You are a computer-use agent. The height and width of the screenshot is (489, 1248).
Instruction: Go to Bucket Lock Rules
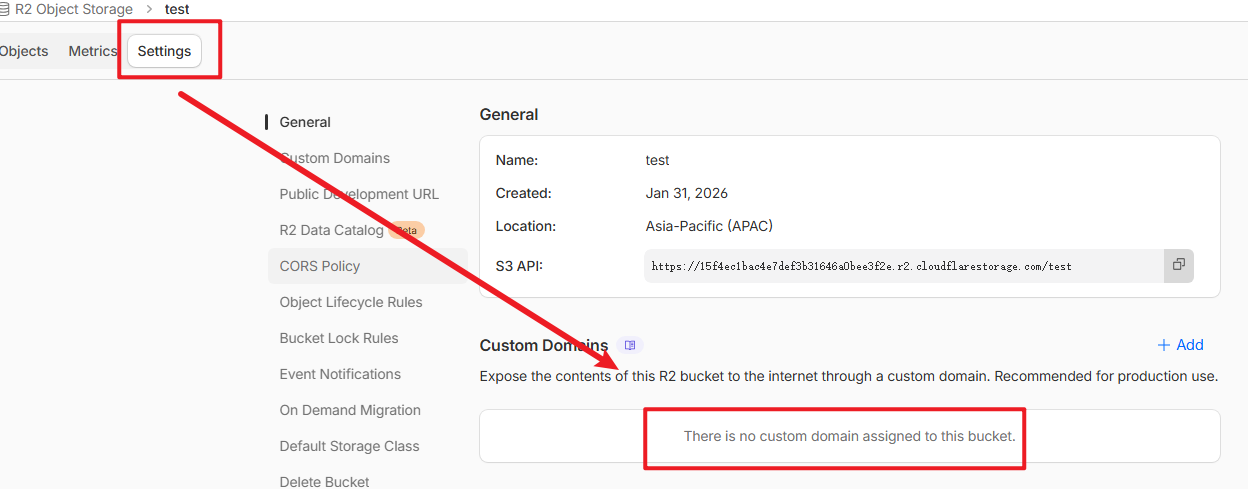[x=339, y=338]
